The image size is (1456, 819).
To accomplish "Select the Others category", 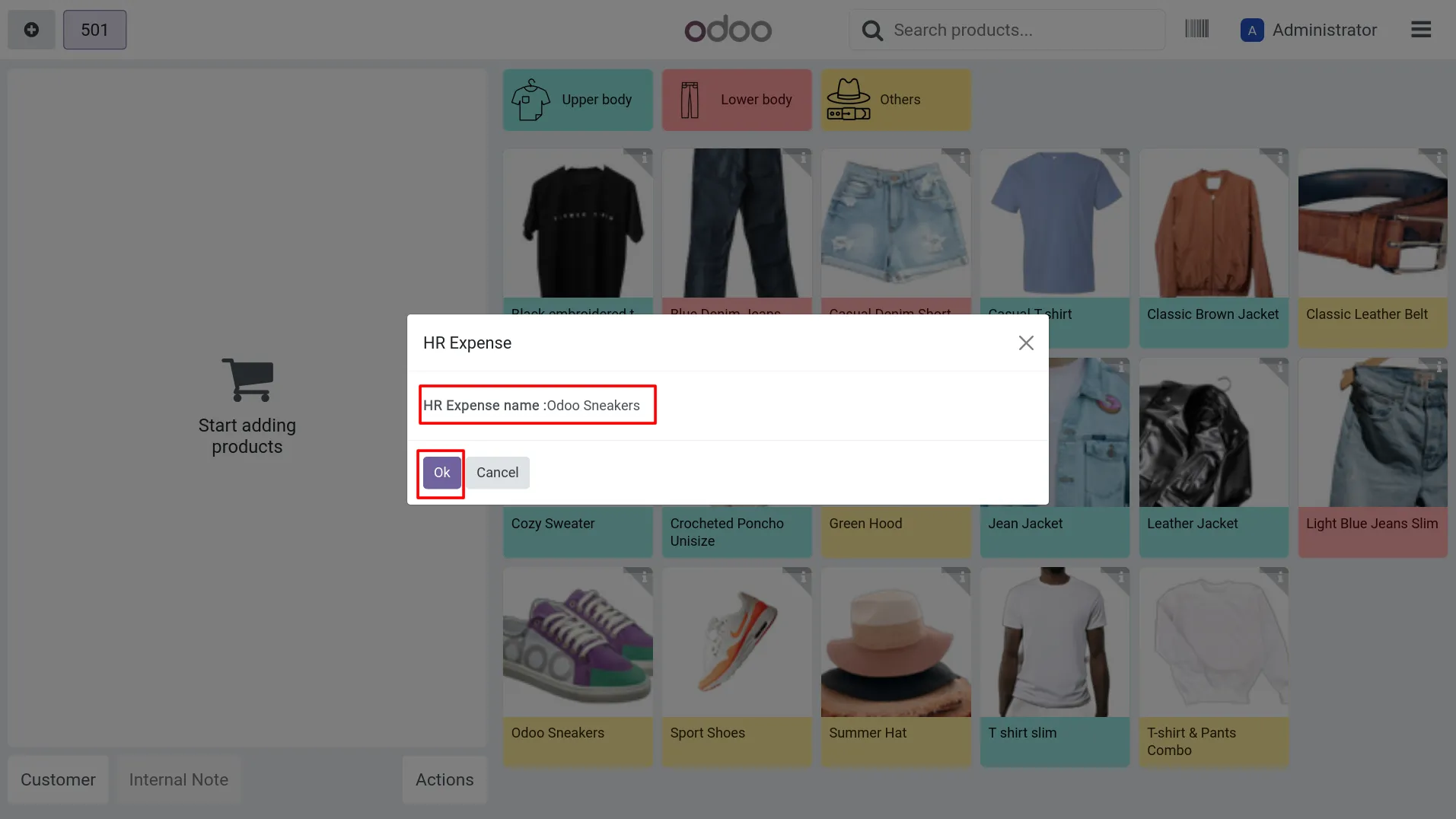I will click(896, 100).
